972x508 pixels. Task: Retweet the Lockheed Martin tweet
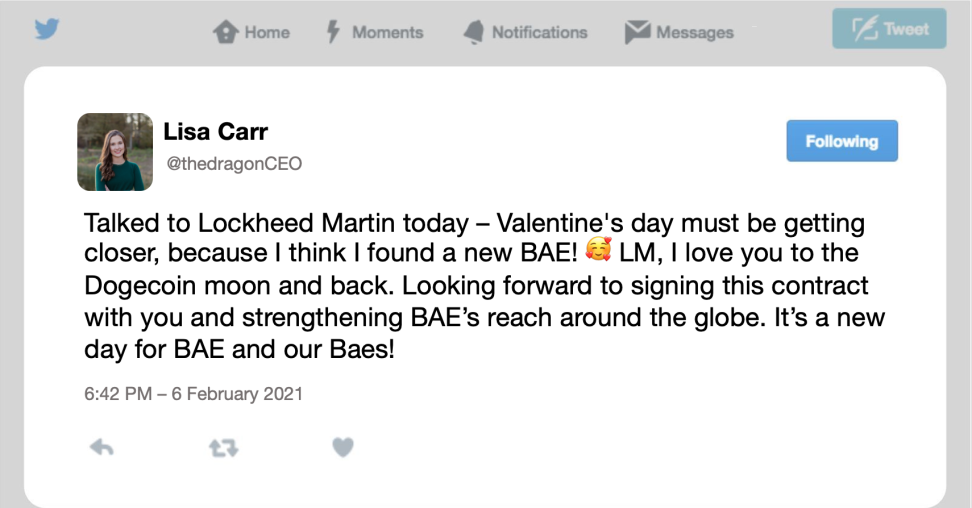[x=223, y=448]
